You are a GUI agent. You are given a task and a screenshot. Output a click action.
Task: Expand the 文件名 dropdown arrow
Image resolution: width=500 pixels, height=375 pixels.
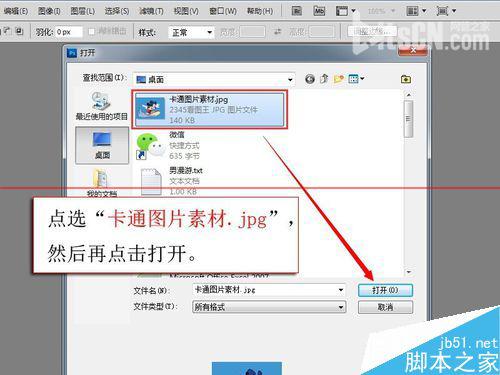pyautogui.click(x=340, y=290)
